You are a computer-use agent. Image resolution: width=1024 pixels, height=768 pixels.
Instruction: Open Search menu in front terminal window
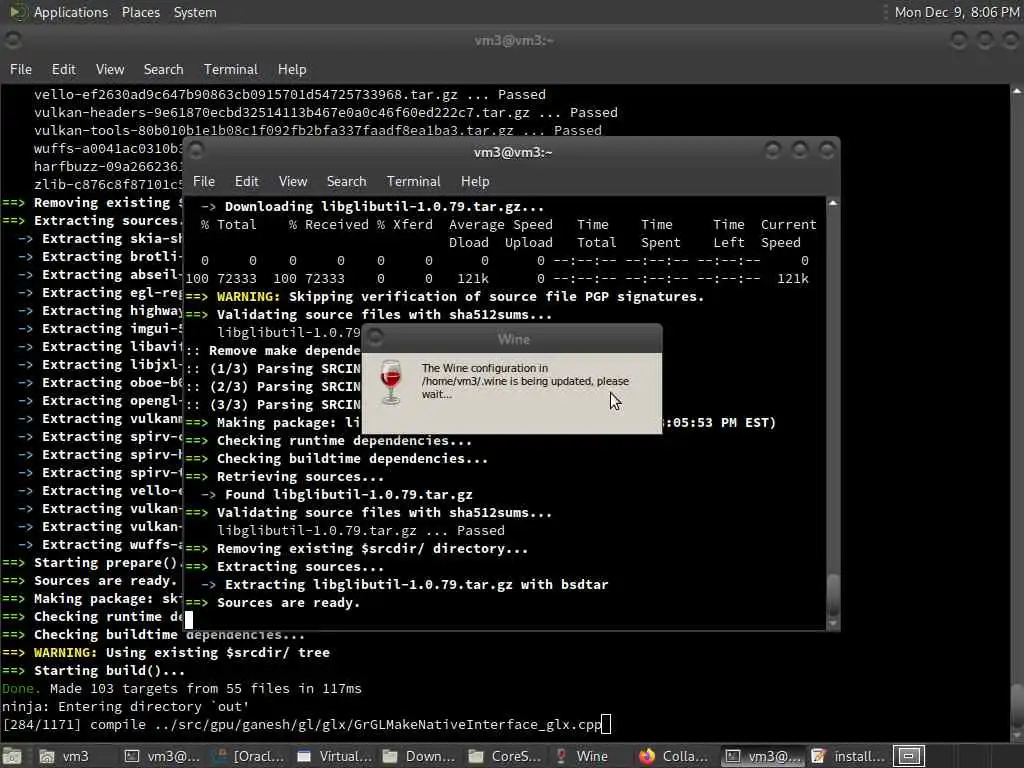point(346,182)
